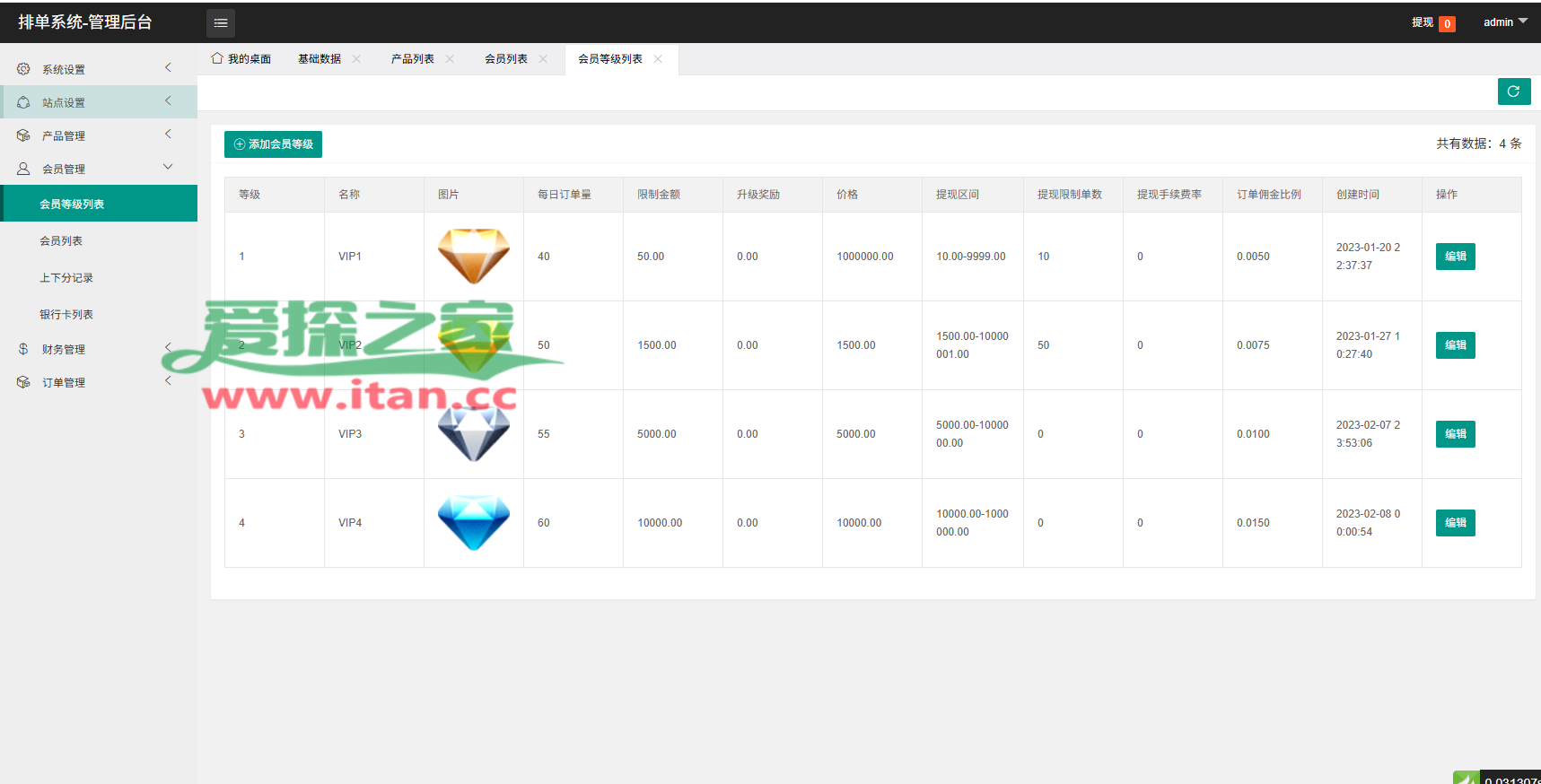Open the VIP1 orange diamond image
This screenshot has height=784, width=1541.
473,256
